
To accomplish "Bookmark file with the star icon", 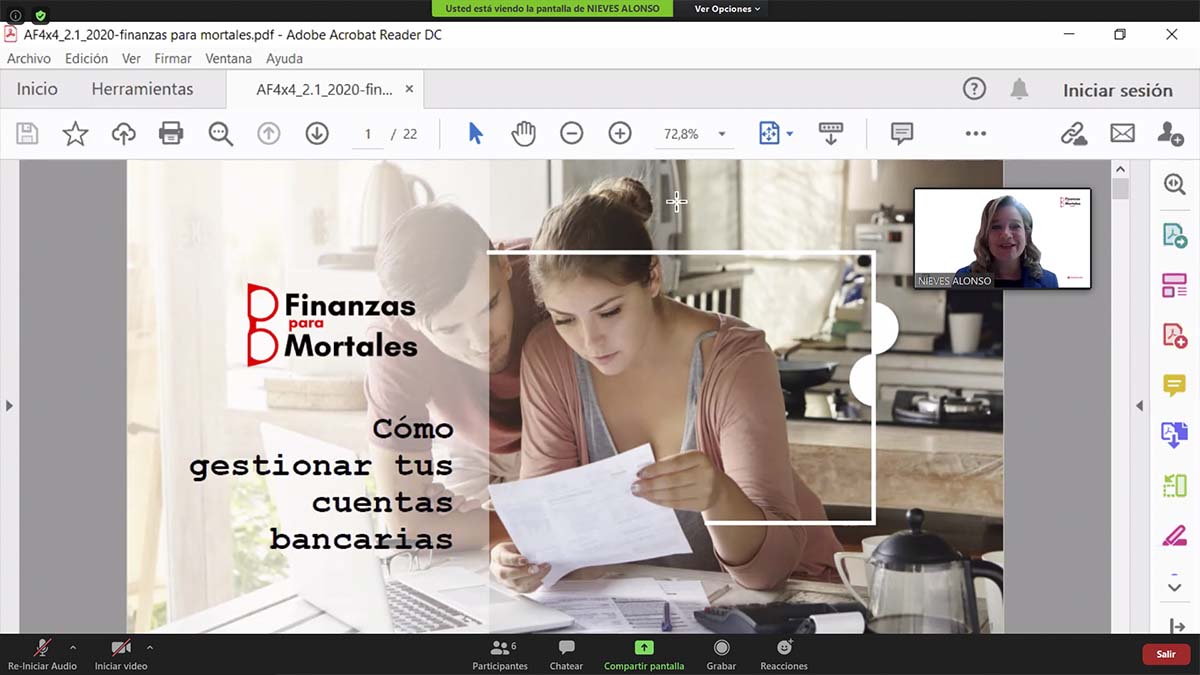I will pos(75,133).
